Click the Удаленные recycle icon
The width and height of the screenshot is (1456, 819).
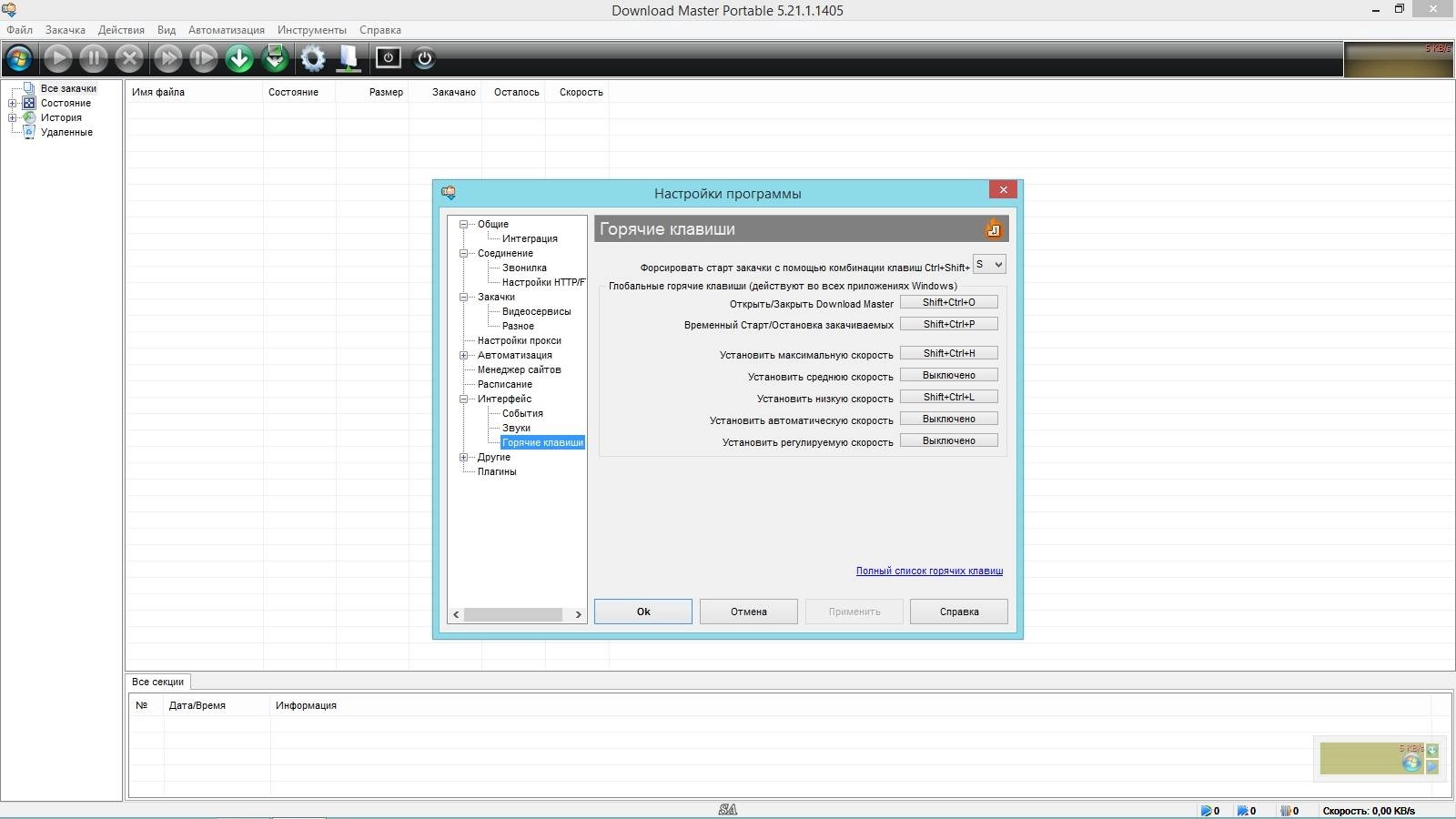tap(29, 132)
